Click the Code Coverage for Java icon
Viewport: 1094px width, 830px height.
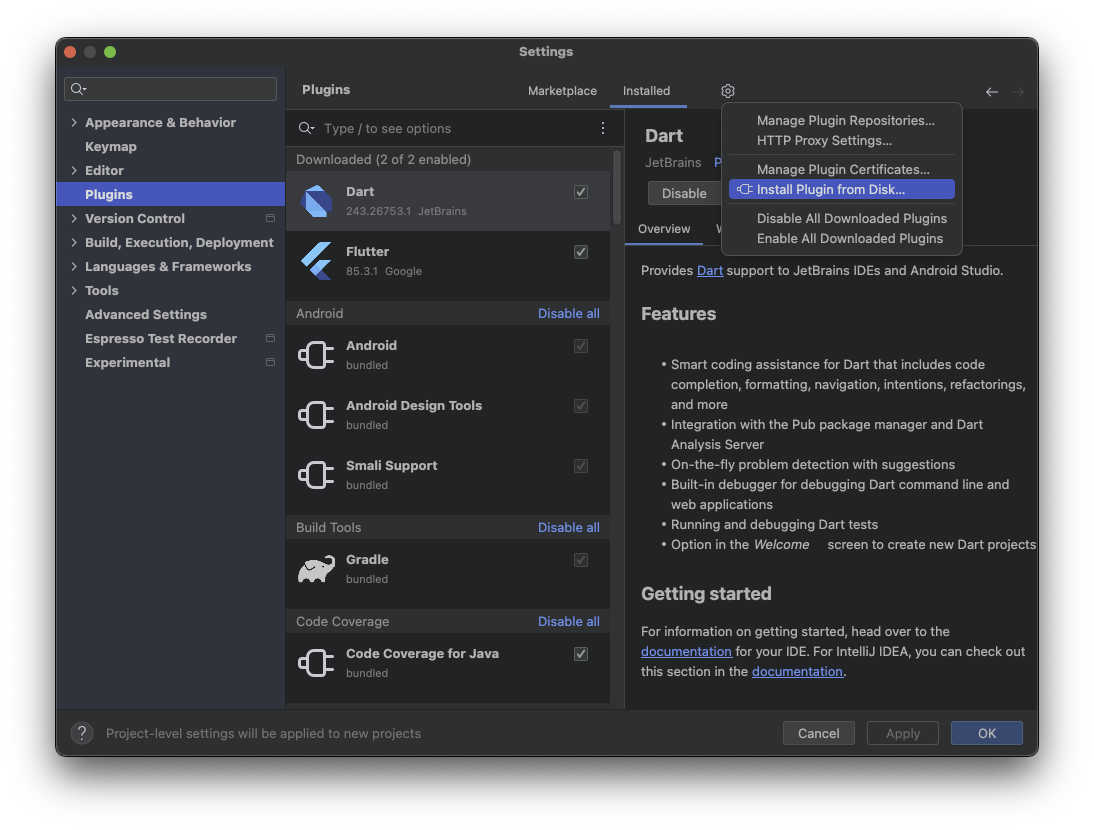(x=317, y=663)
